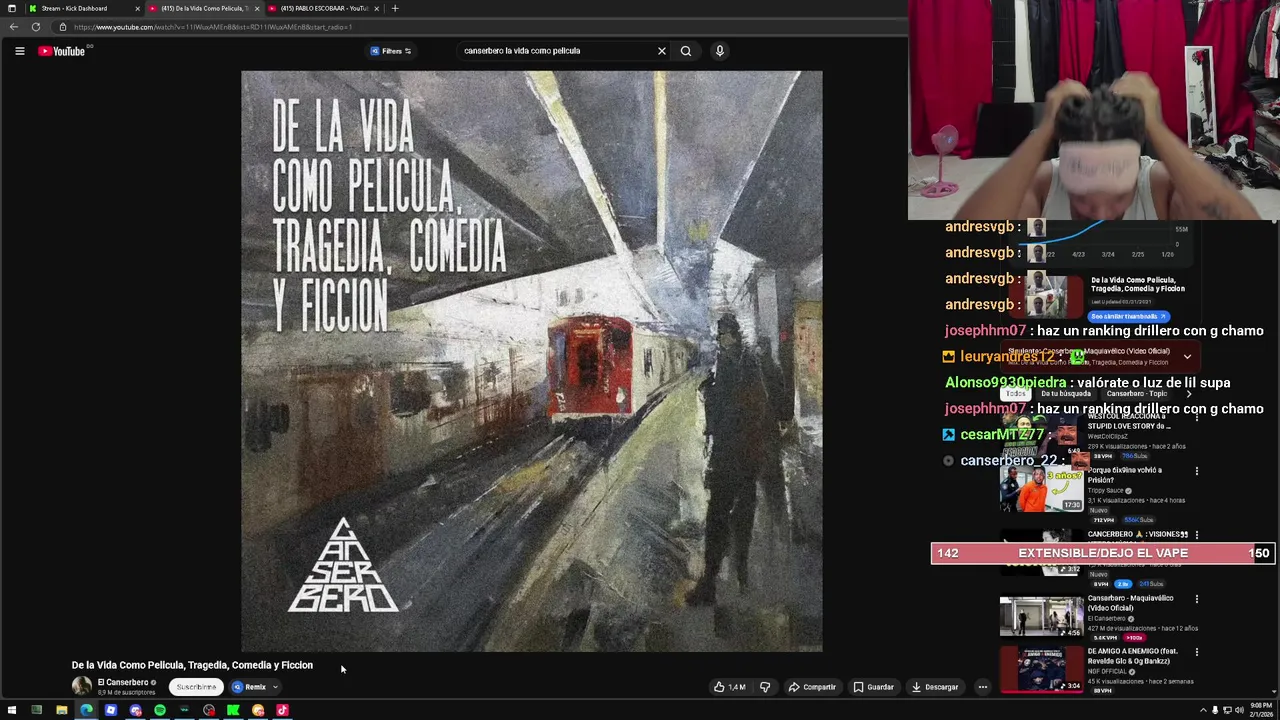The width and height of the screenshot is (1280, 720).
Task: Open the Remix button
Action: tap(250, 687)
